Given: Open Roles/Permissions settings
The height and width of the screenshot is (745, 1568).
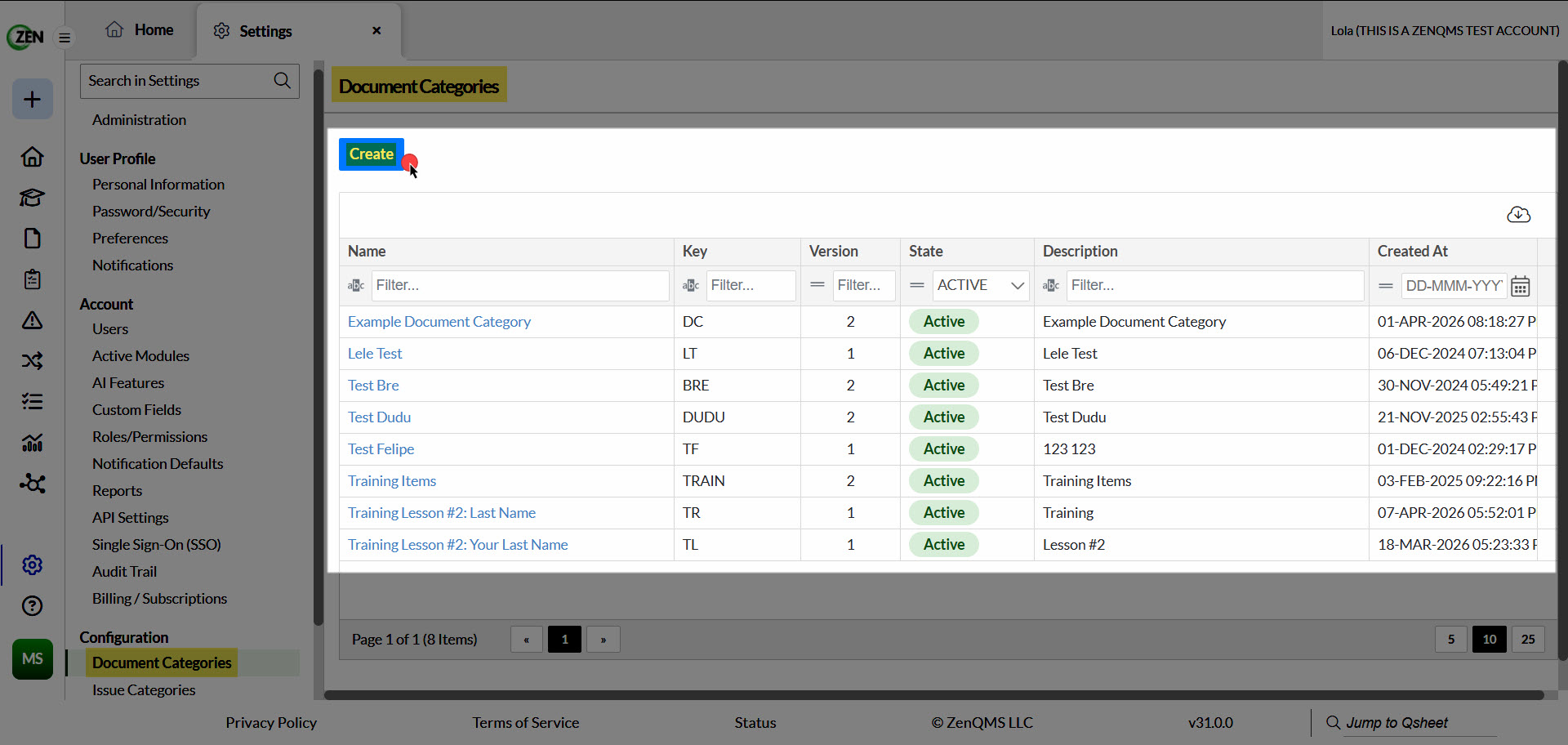Looking at the screenshot, I should (149, 437).
